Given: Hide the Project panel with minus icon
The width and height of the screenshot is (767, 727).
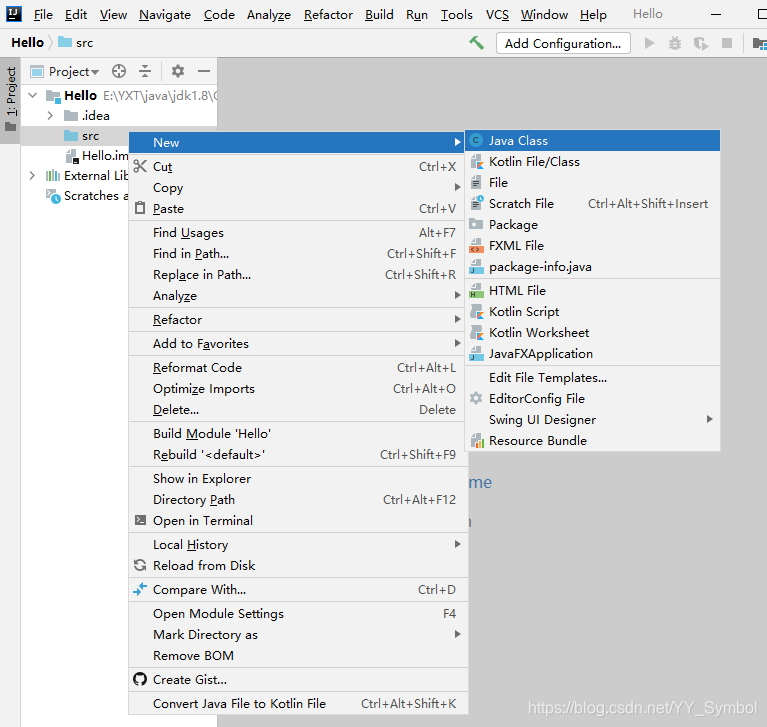Looking at the screenshot, I should tap(204, 71).
